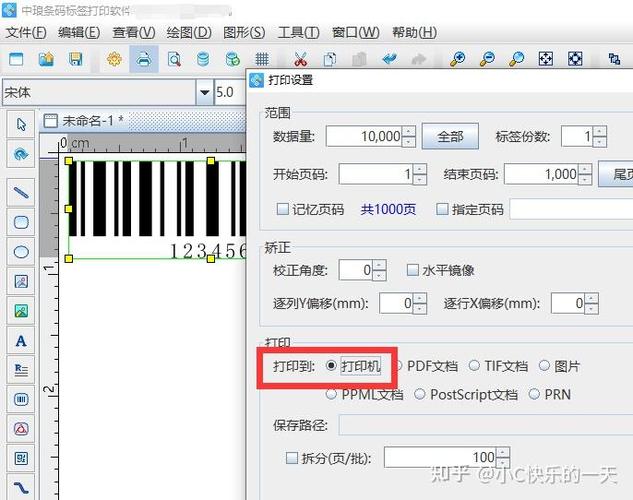This screenshot has height=500, width=633.
Task: Click the Zoom In magnifier icon
Action: pyautogui.click(x=458, y=59)
